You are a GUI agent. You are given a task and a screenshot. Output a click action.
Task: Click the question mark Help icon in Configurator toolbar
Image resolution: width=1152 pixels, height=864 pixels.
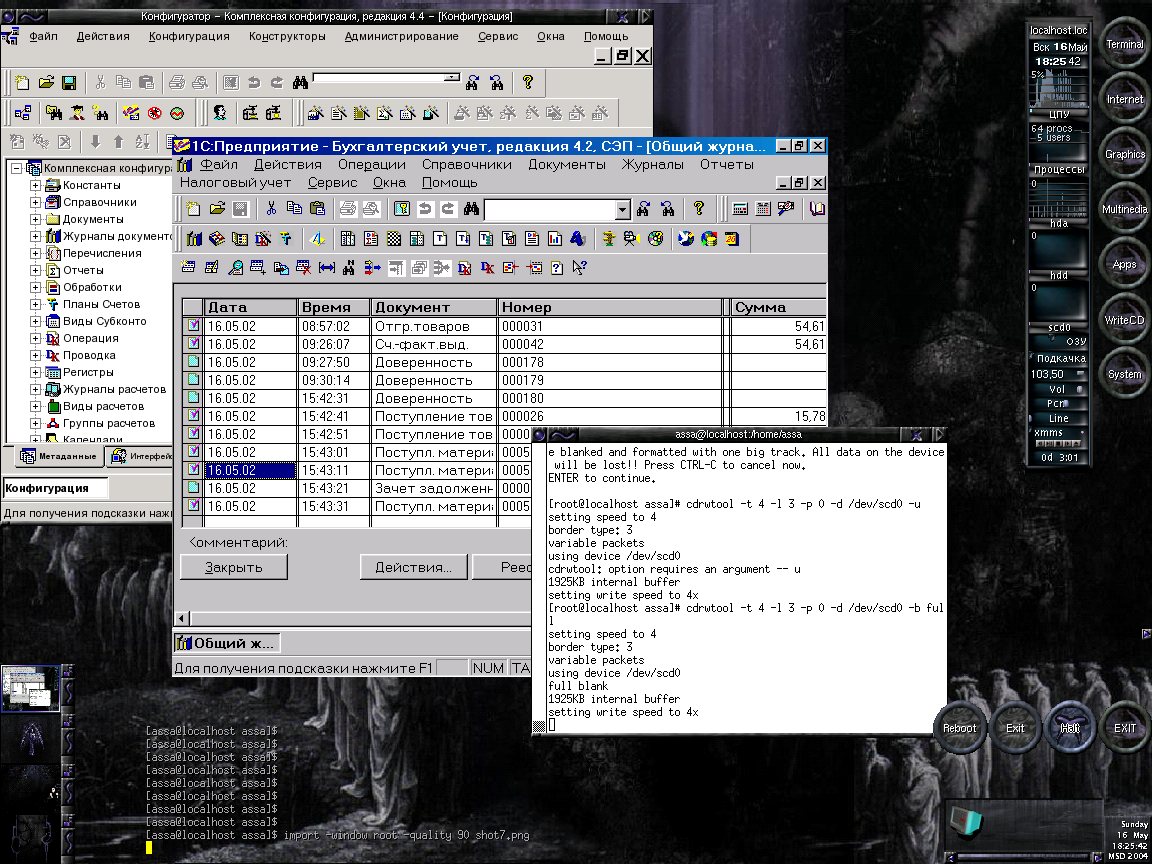point(528,82)
